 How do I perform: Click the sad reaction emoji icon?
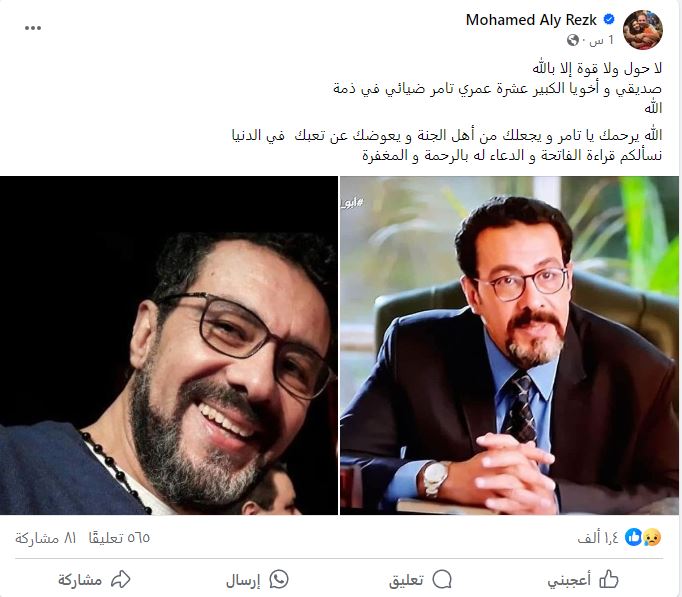[x=652, y=538]
